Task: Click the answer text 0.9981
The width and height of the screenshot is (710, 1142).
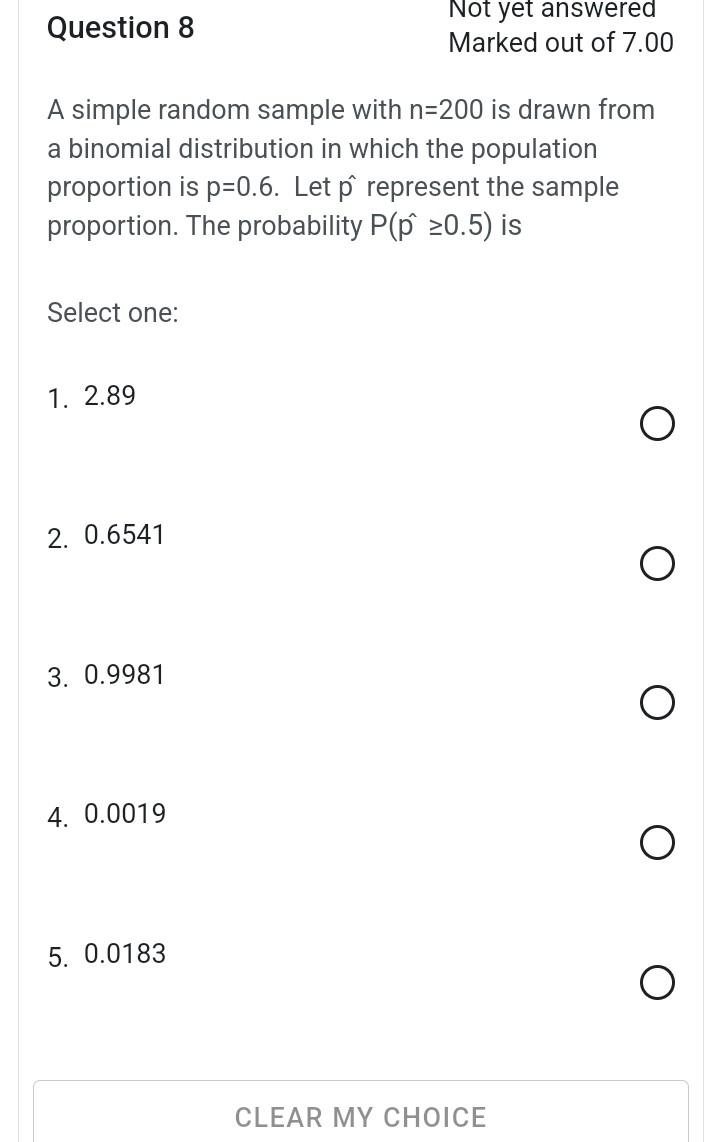Action: (124, 675)
